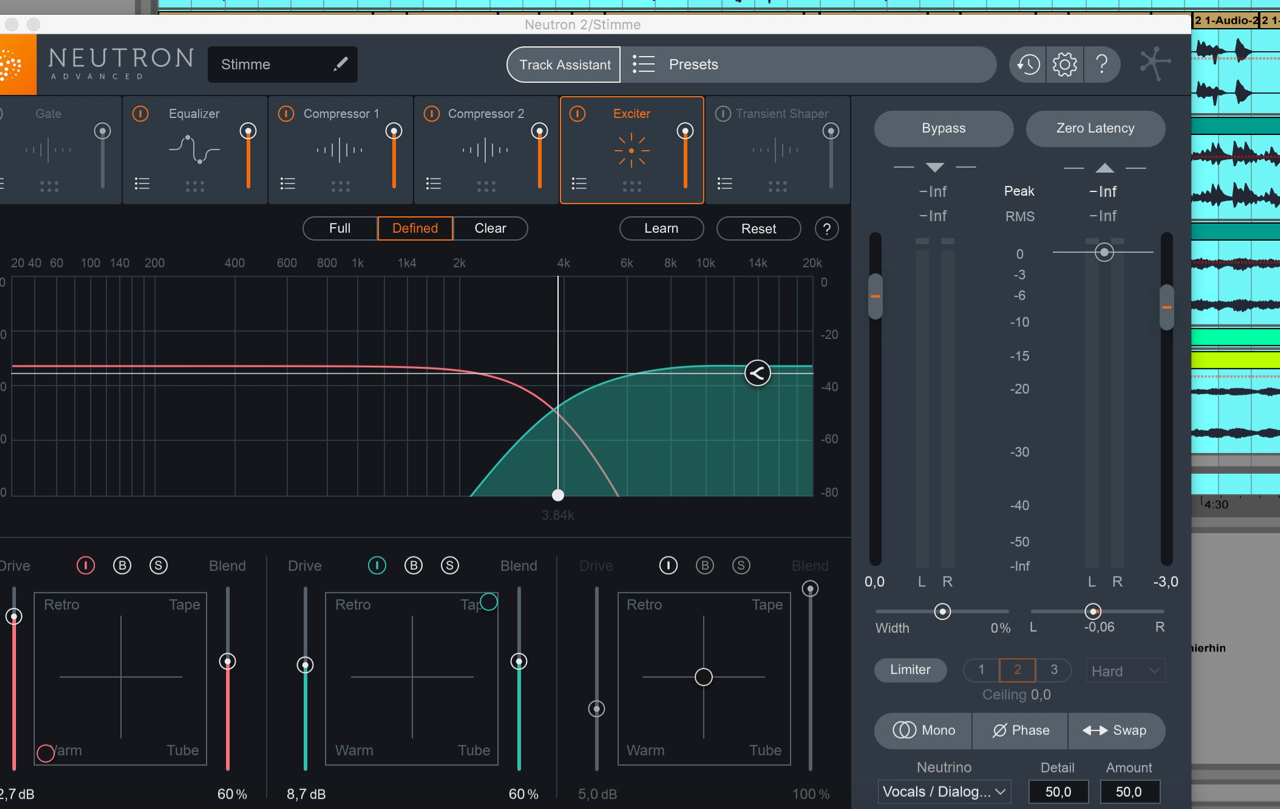
Task: Click the Bypass button
Action: [x=944, y=128]
